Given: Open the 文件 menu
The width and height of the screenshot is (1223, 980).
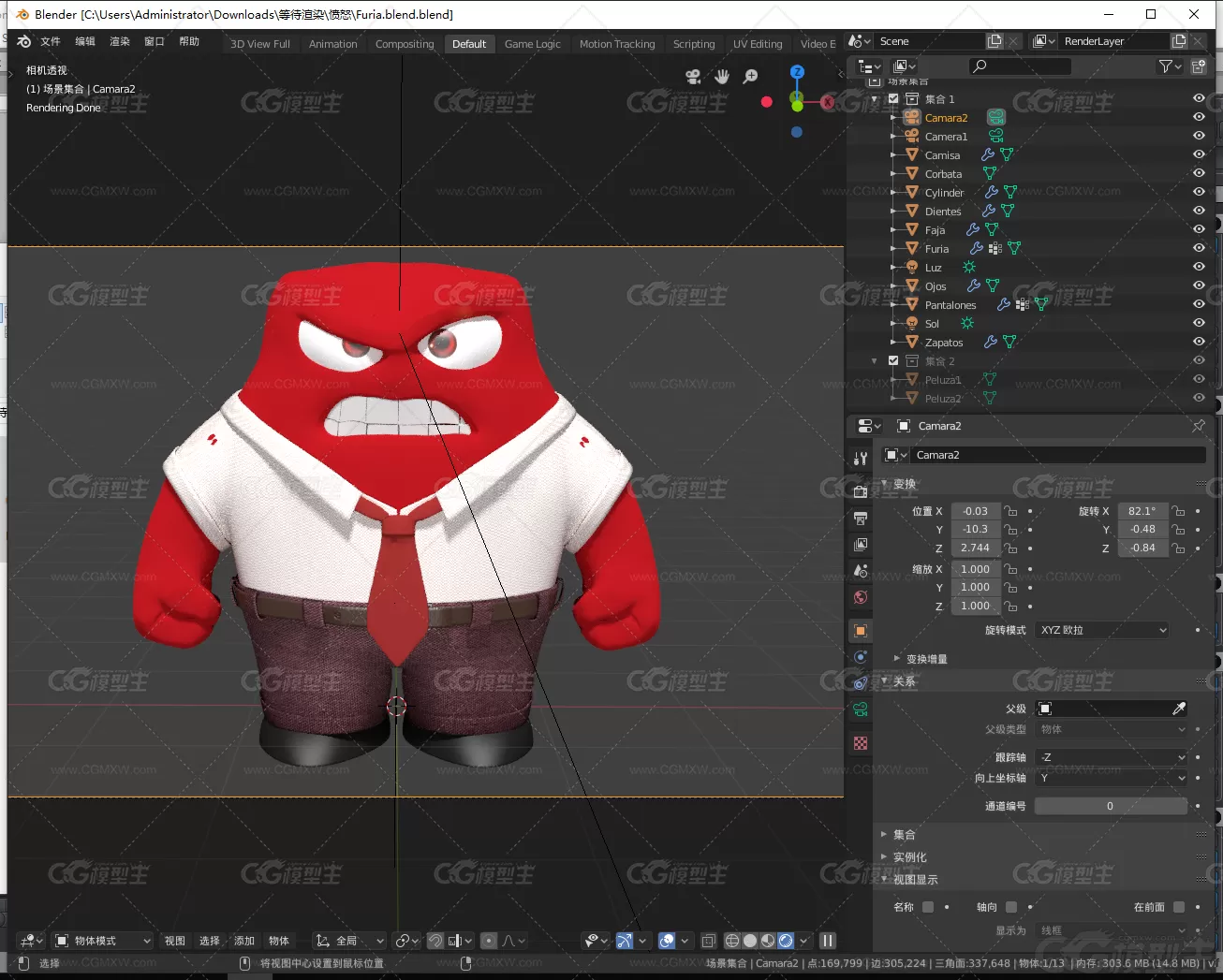Looking at the screenshot, I should 51,41.
